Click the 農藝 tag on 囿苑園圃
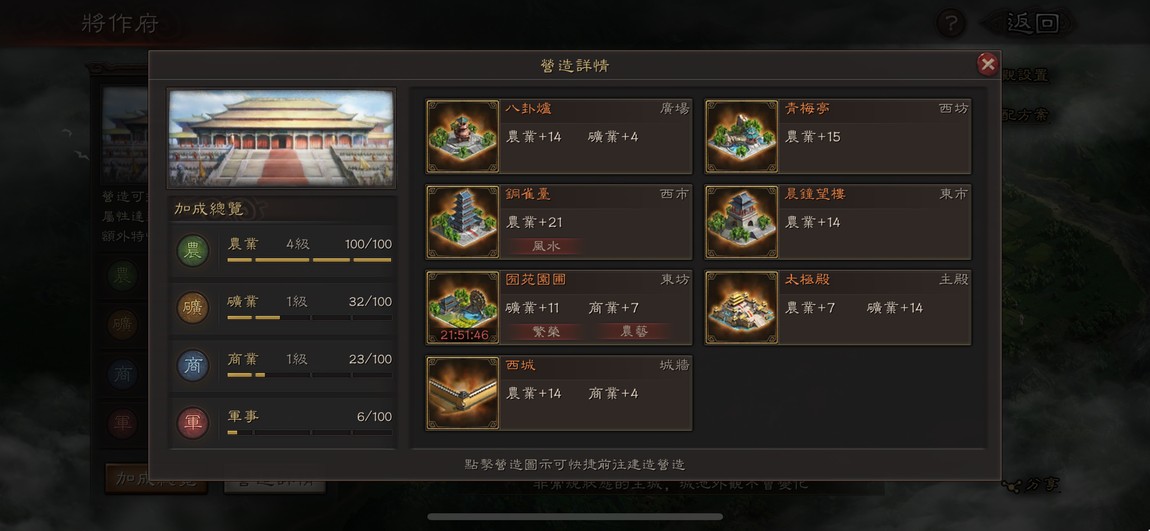Image resolution: width=1150 pixels, height=531 pixels. pos(634,332)
